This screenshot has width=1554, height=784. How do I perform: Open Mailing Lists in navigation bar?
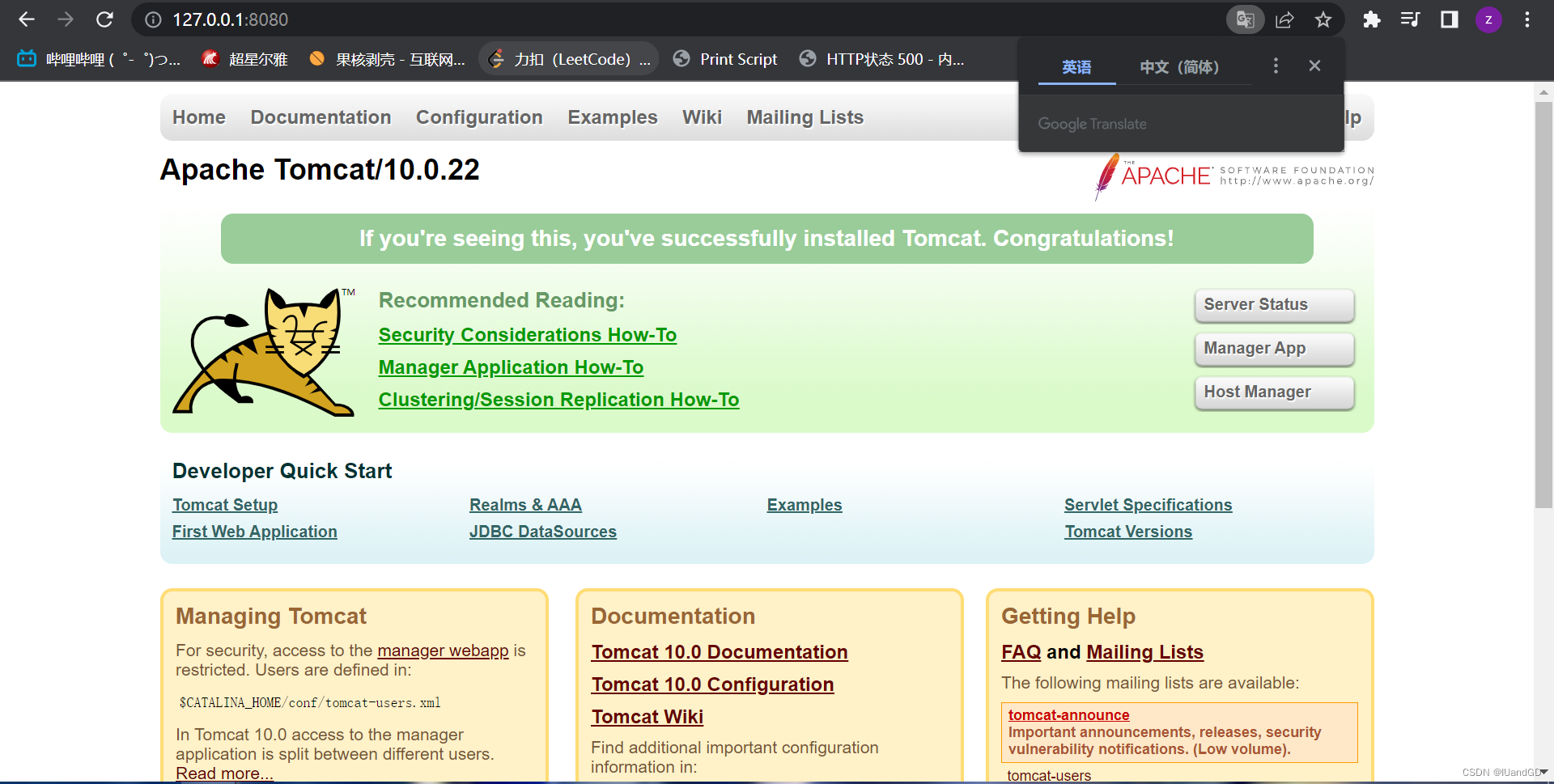pos(805,117)
